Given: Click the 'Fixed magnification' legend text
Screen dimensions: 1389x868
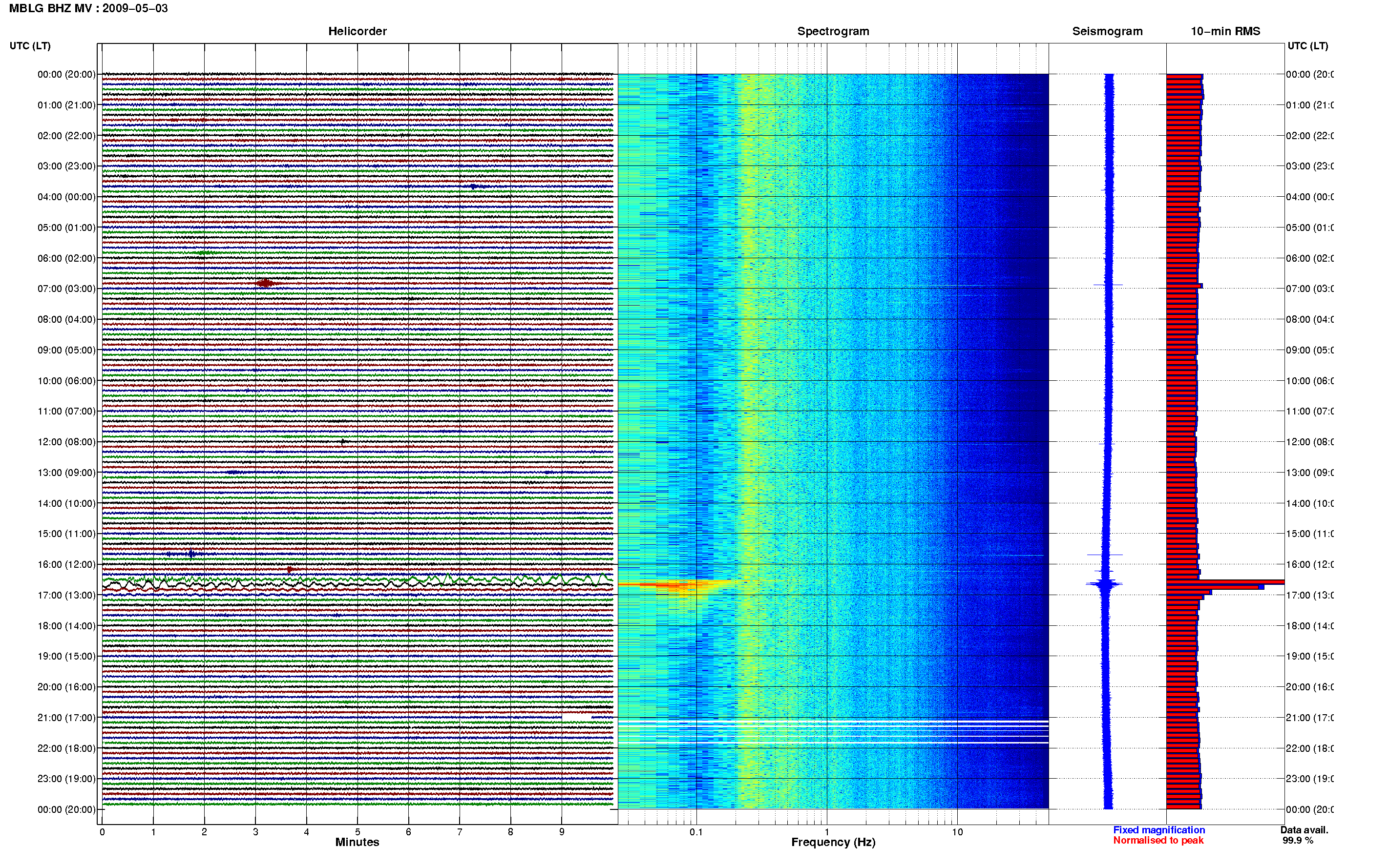Looking at the screenshot, I should [1159, 830].
